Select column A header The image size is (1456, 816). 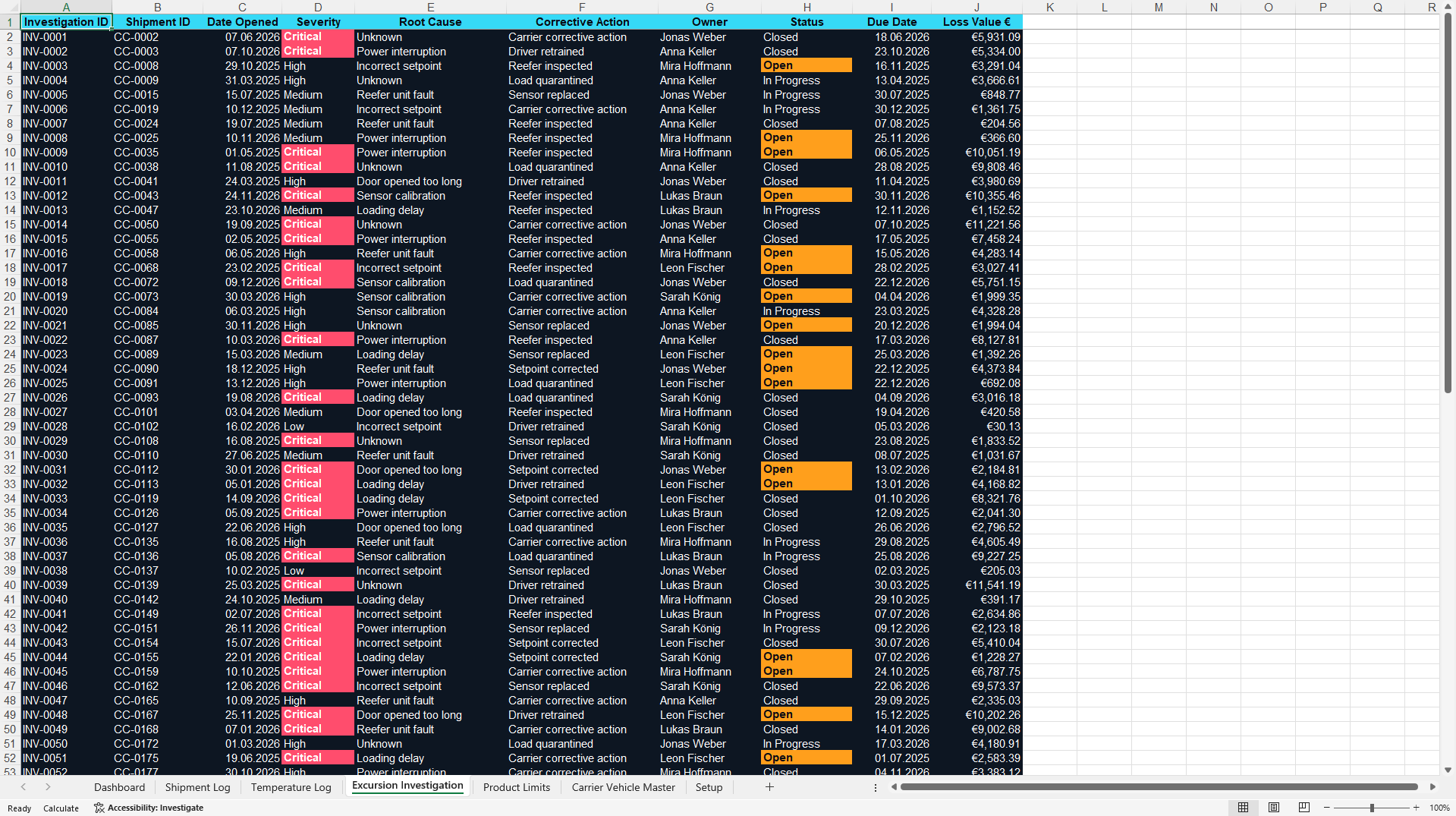tap(66, 7)
